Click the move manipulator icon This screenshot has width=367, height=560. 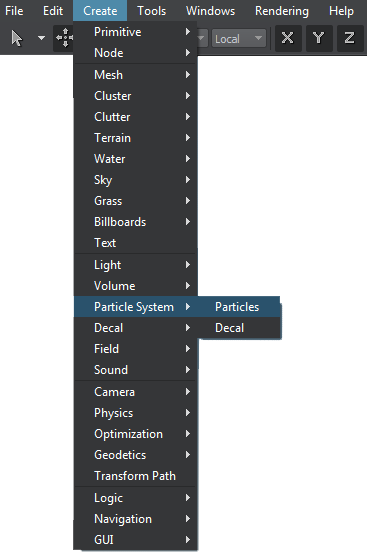(65, 38)
